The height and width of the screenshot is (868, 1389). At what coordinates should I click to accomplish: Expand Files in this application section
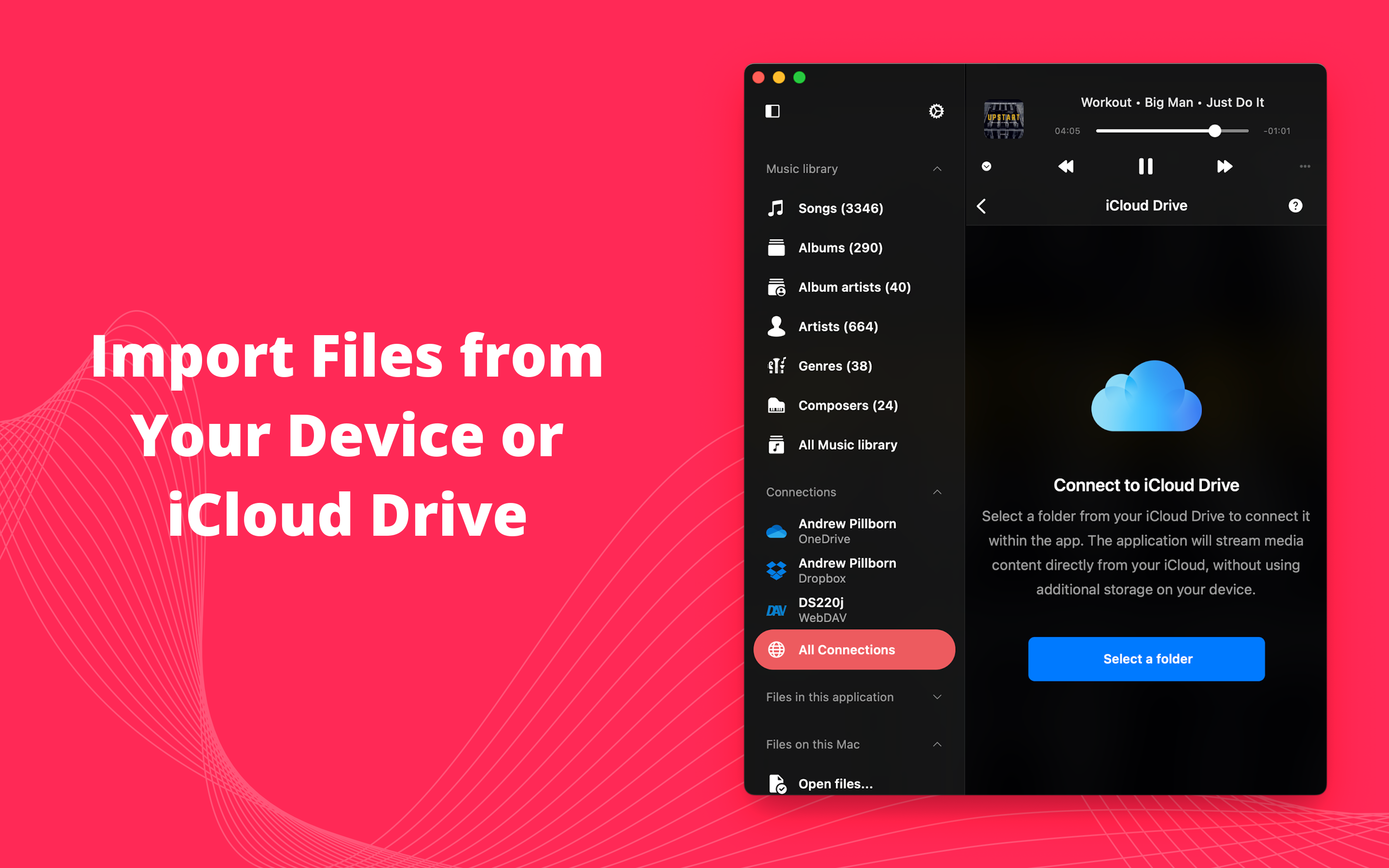click(x=937, y=697)
